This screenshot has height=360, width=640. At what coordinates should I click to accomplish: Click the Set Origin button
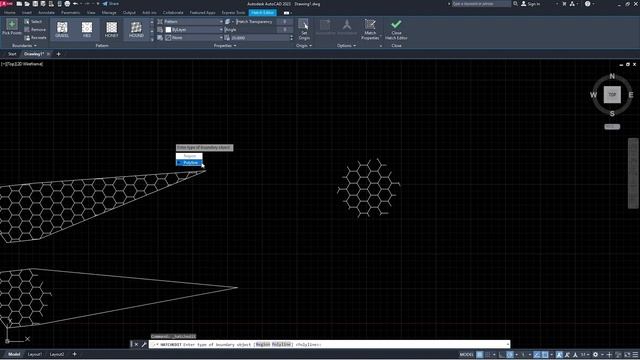point(304,29)
